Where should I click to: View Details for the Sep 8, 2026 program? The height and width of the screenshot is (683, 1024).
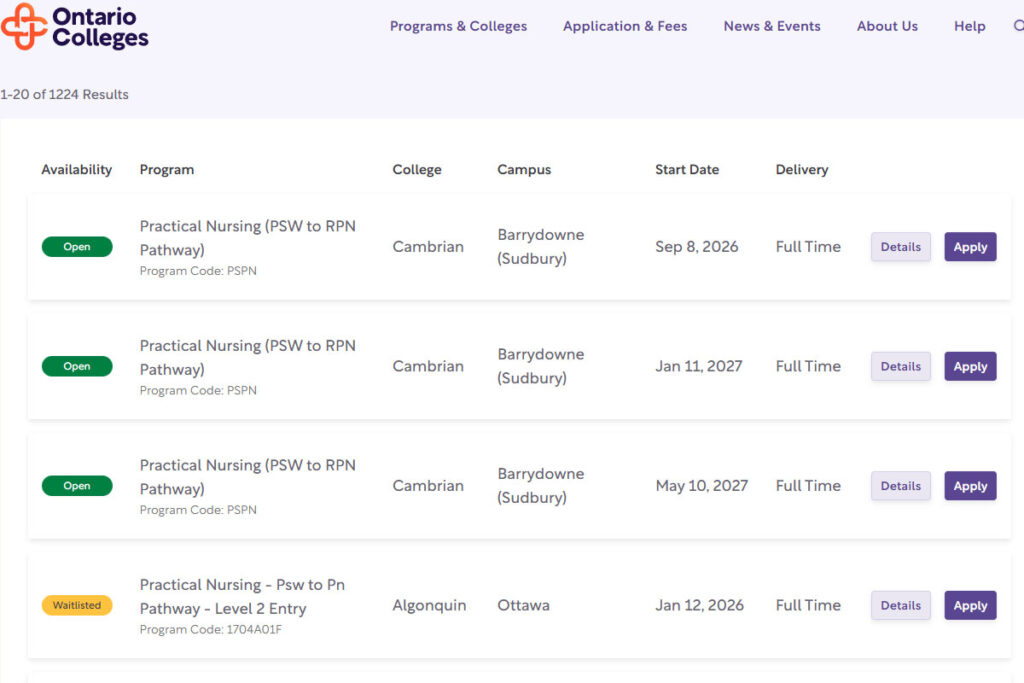pos(900,246)
